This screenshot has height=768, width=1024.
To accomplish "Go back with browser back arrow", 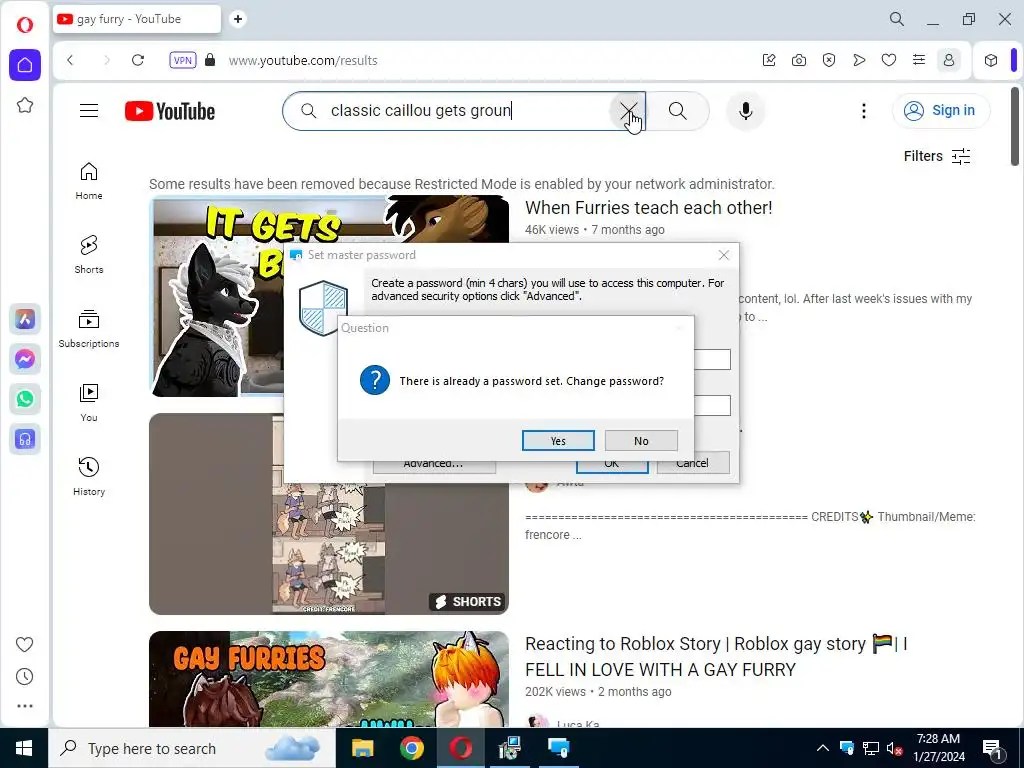I will click(71, 60).
